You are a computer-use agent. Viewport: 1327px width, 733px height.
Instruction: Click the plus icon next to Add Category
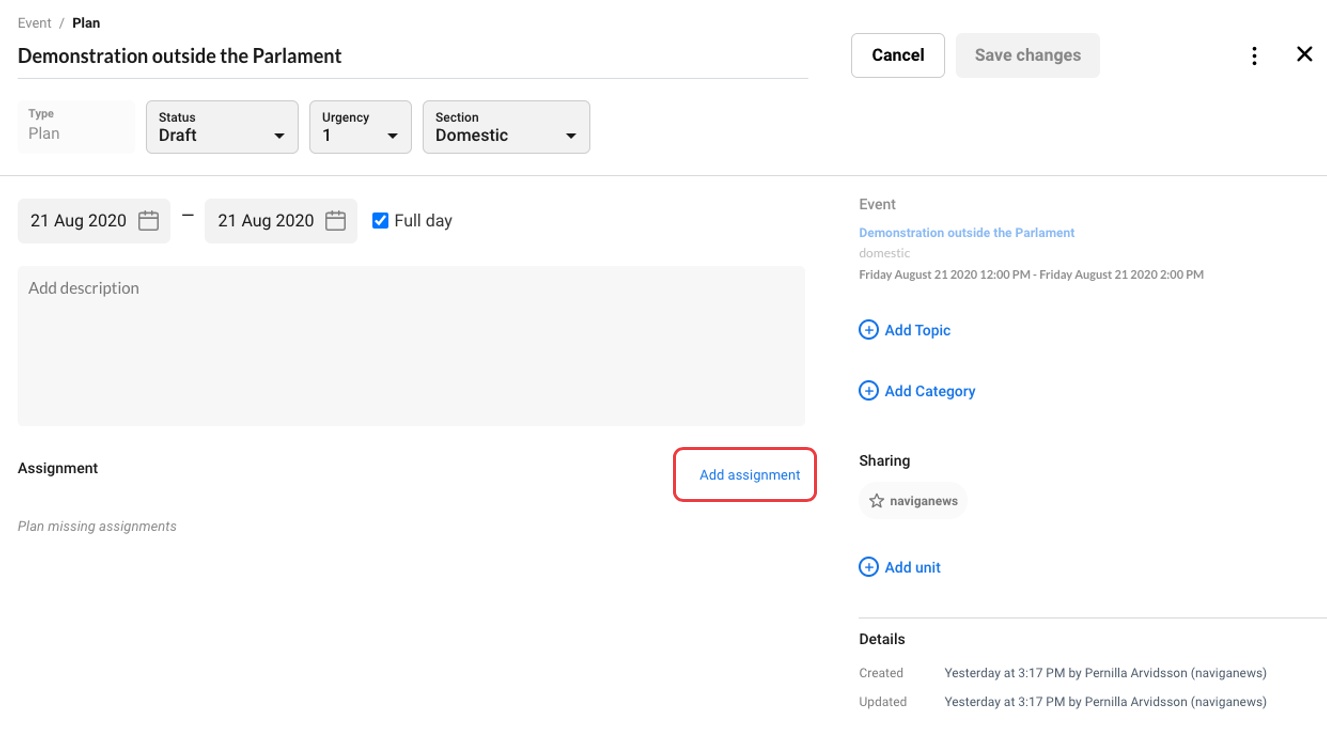click(x=869, y=390)
